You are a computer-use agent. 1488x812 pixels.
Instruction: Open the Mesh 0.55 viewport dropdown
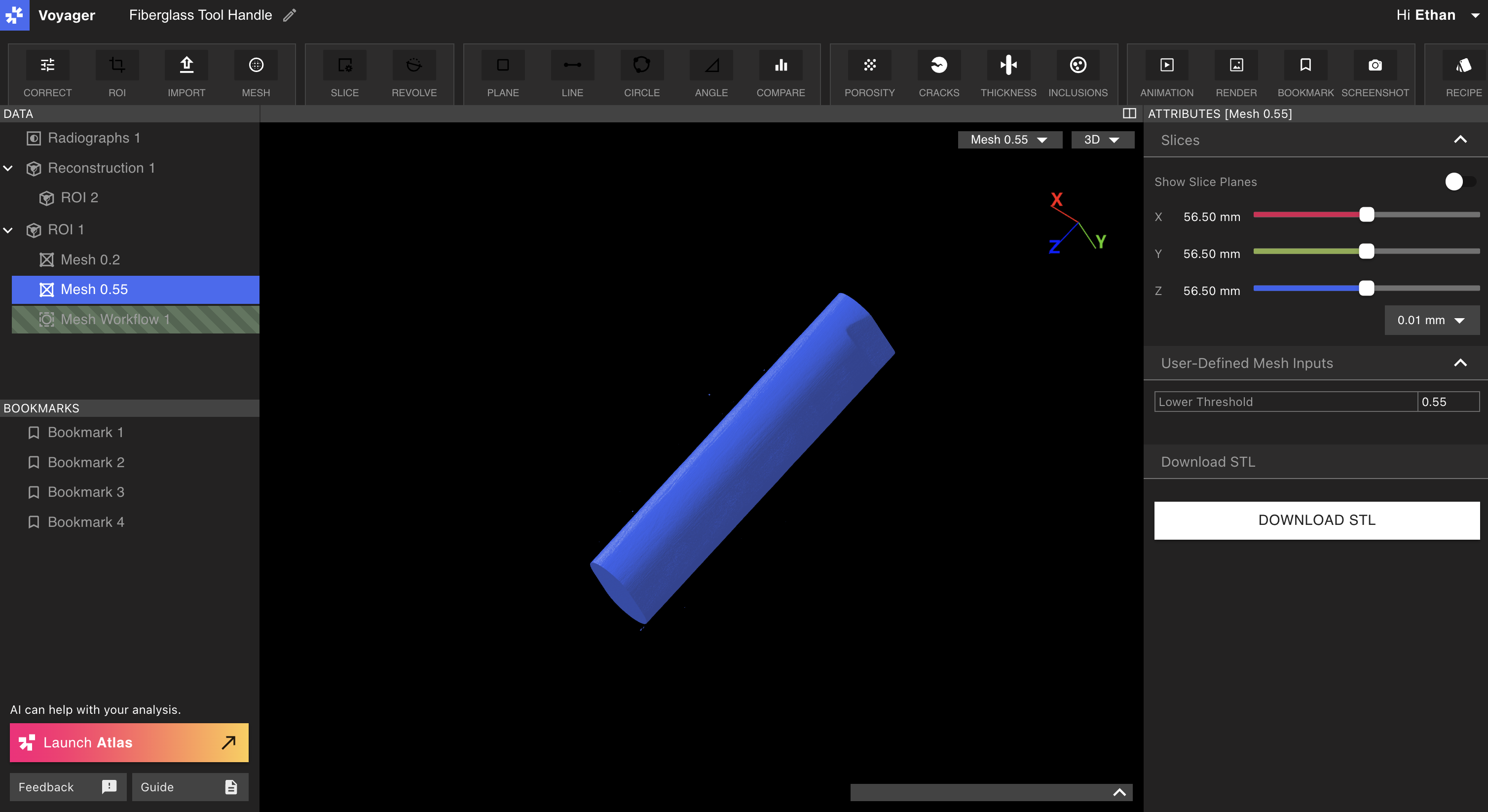pos(1009,140)
